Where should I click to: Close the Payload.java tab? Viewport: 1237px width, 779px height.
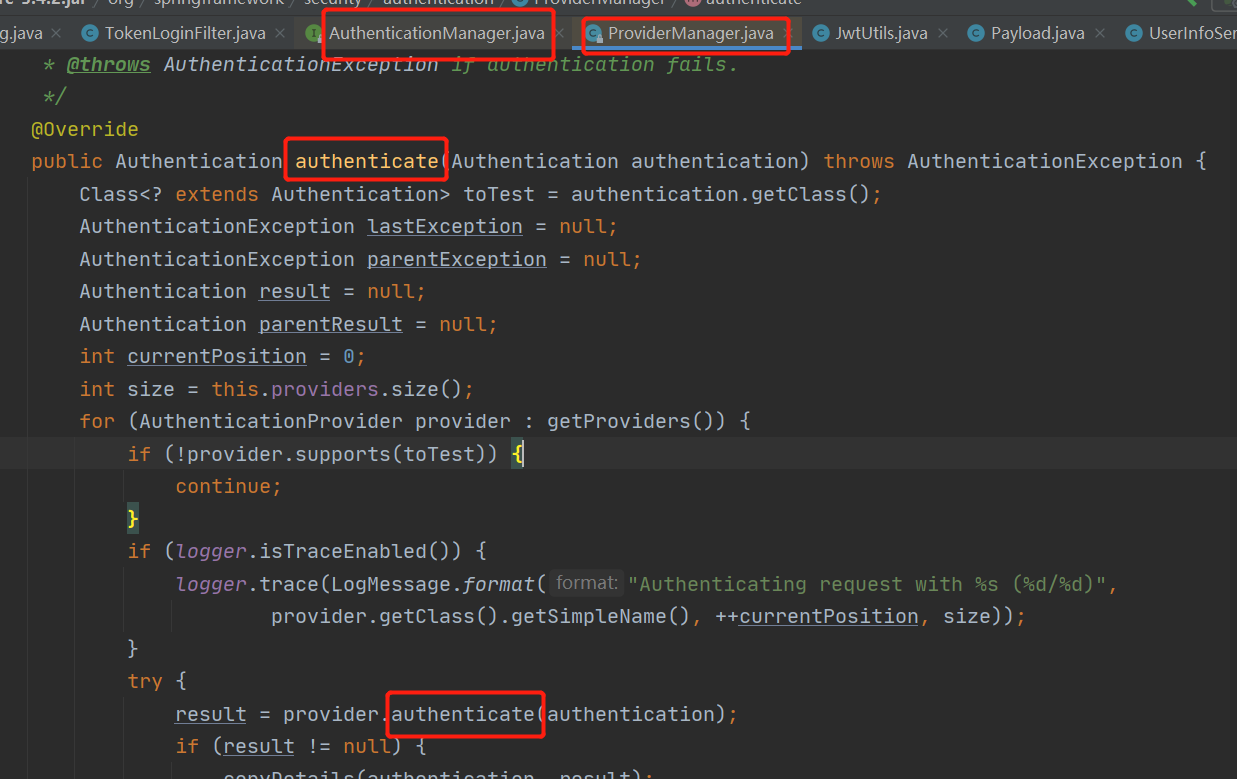1101,34
